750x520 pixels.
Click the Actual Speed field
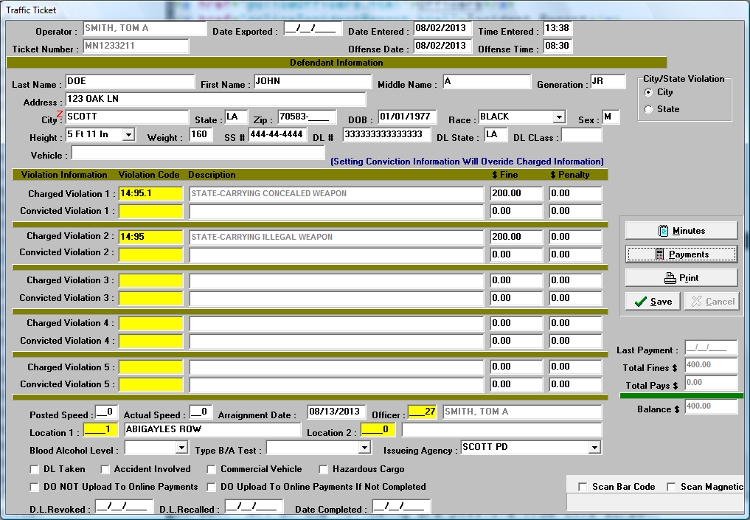coord(200,412)
